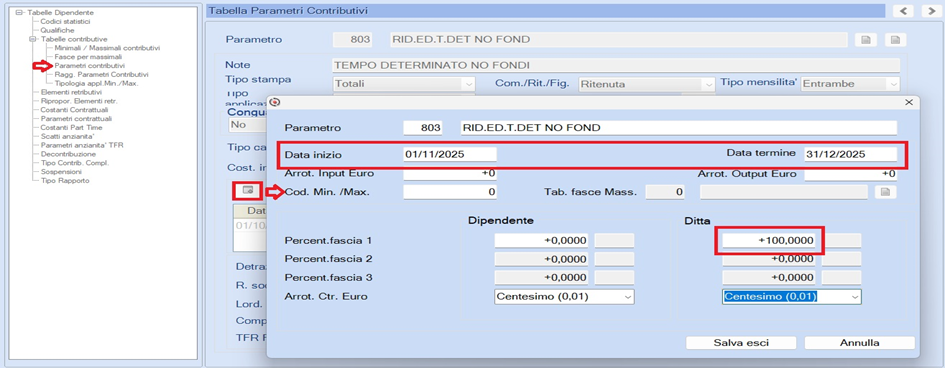
Task: Click the Tab. fasce Mass. code field
Action: [665, 192]
